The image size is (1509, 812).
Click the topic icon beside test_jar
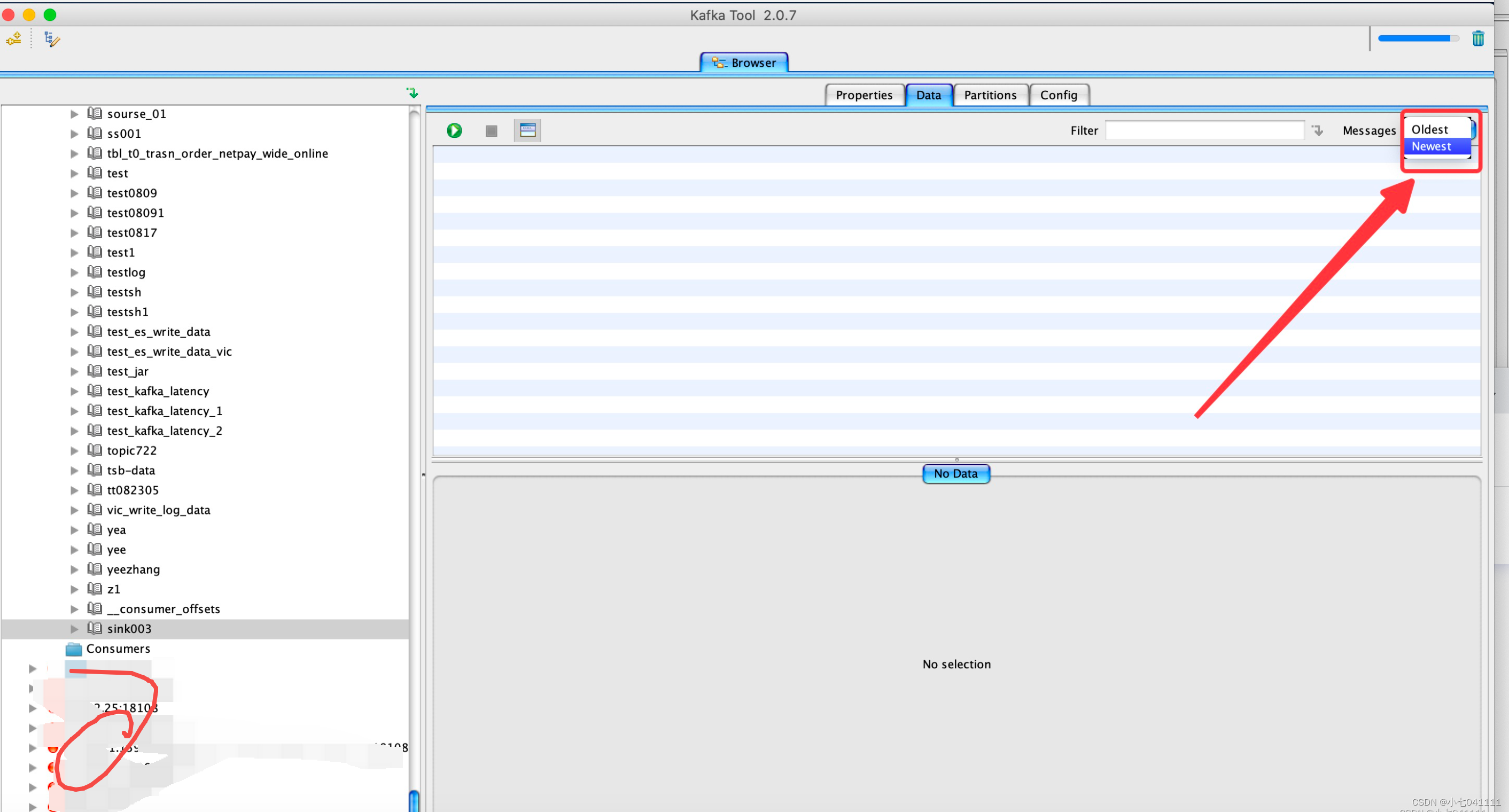tap(94, 371)
